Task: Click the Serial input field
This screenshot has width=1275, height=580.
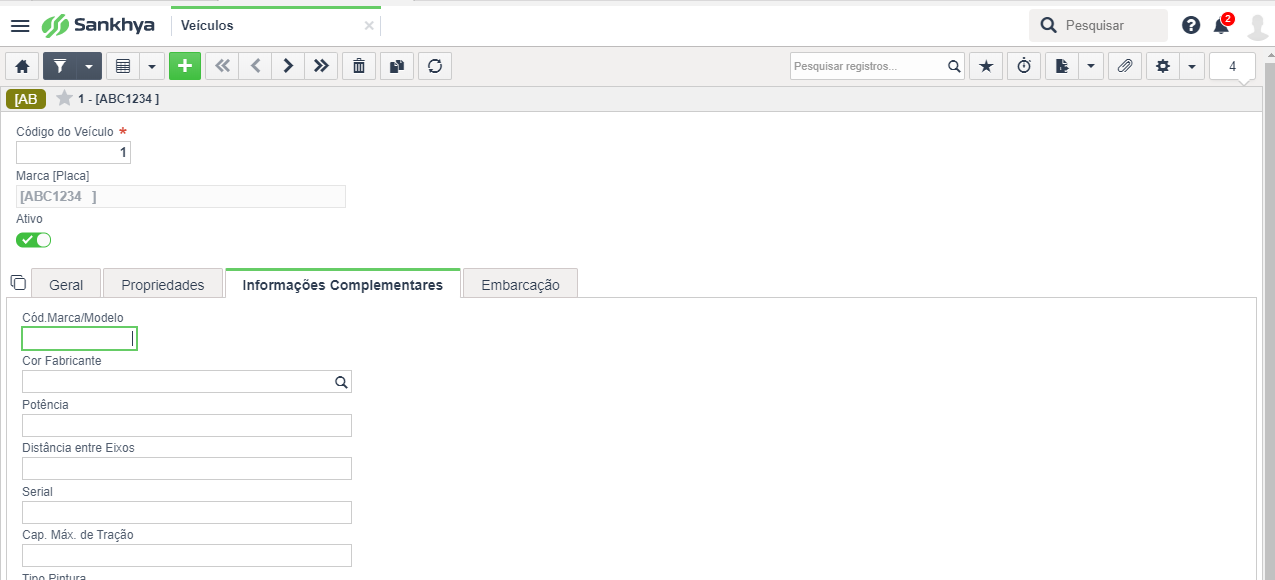Action: [187, 513]
